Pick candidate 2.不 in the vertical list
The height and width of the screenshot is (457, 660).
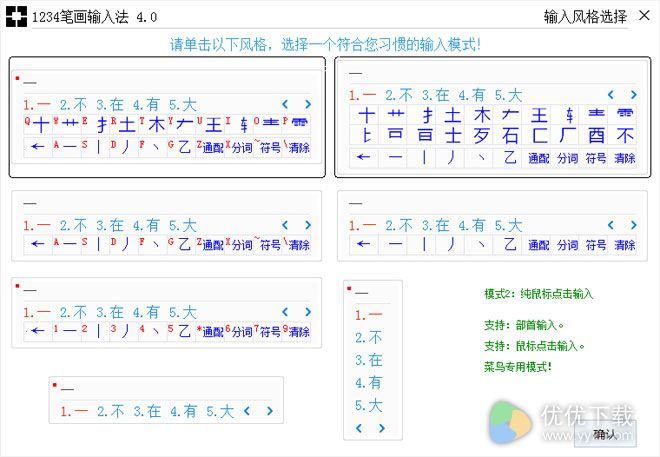[368, 337]
